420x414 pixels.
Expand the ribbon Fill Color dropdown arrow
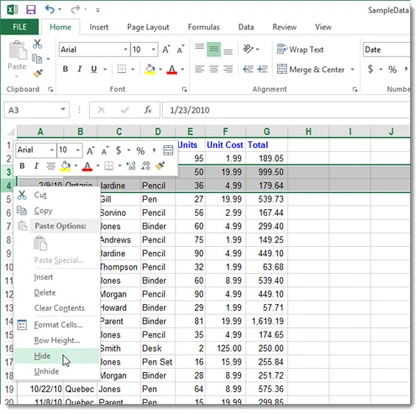point(161,69)
